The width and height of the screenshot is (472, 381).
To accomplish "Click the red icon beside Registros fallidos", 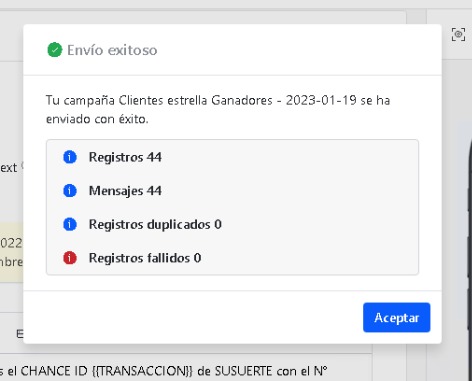I will [70, 258].
